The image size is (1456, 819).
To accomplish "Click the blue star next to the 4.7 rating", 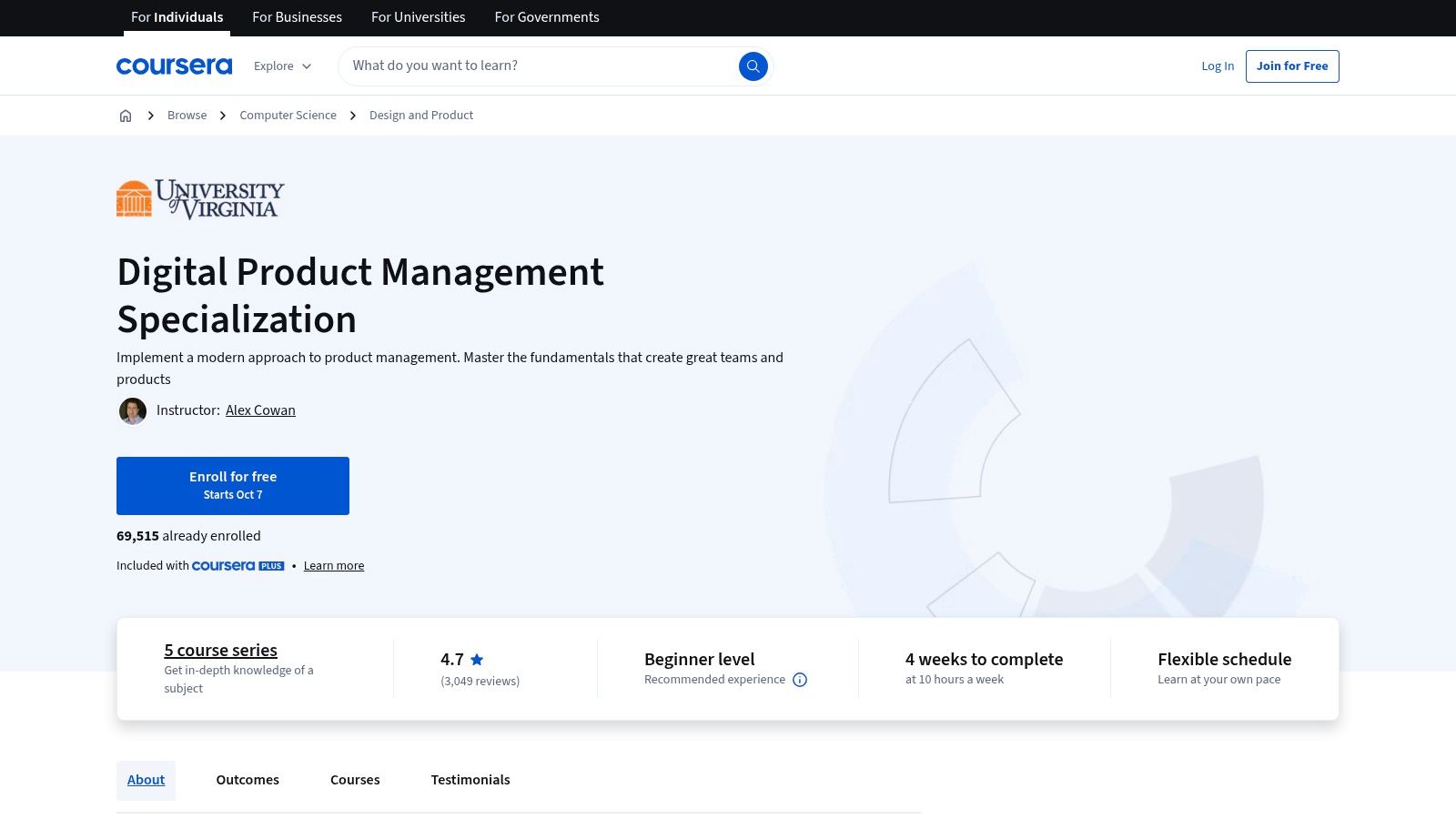I will point(477,659).
